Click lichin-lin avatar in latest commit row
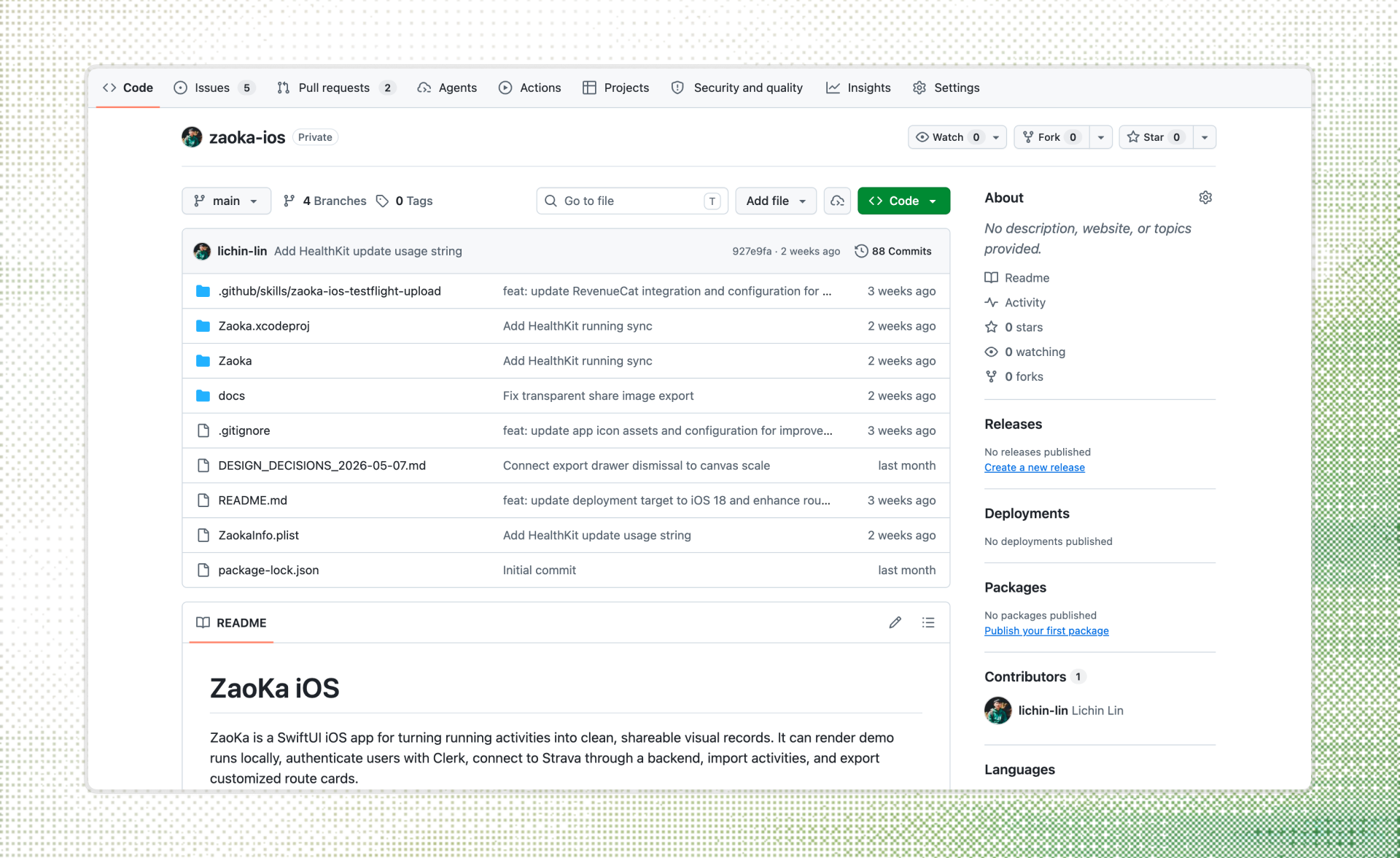 coord(202,251)
